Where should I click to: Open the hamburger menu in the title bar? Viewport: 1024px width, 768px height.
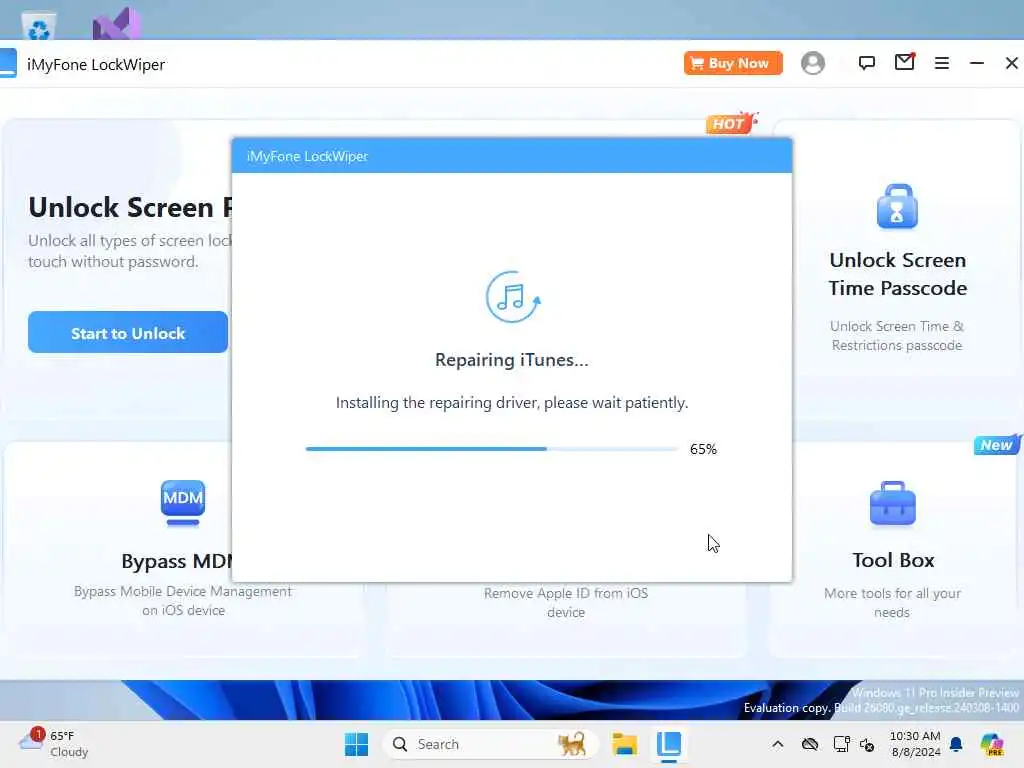click(942, 63)
